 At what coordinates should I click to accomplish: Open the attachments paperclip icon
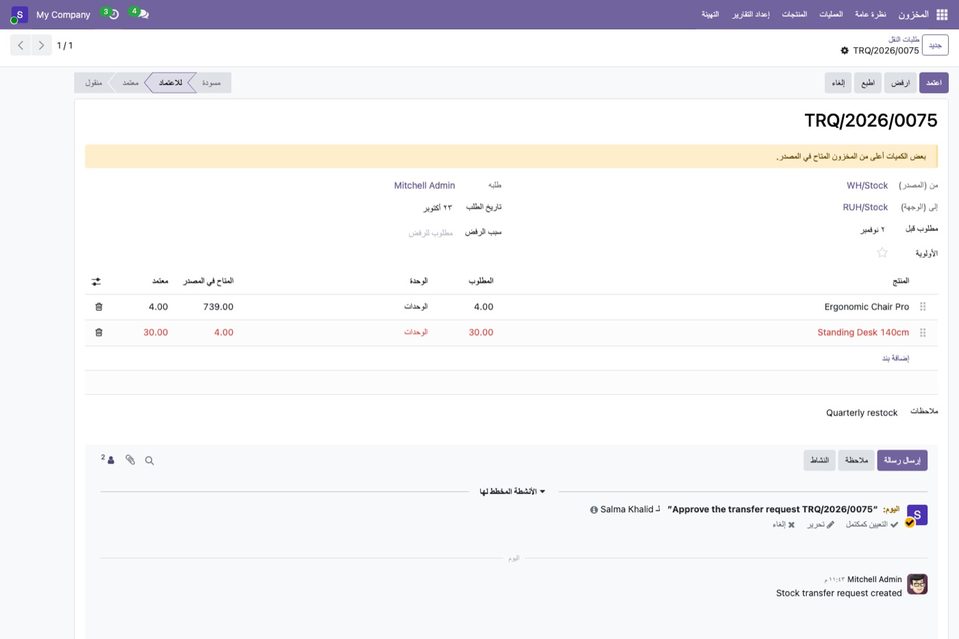[130, 460]
